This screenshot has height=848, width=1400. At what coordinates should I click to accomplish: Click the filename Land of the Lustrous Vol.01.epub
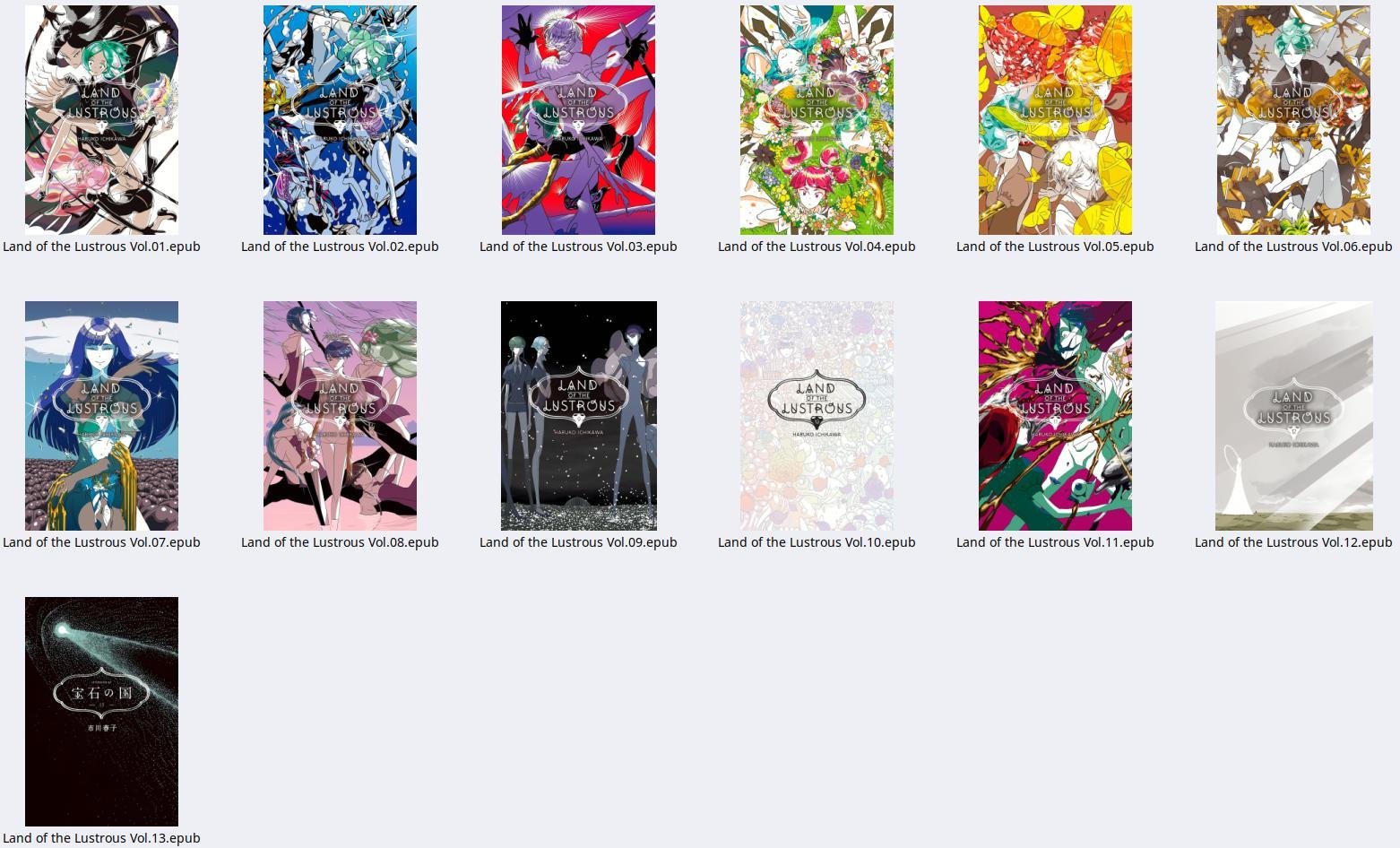(x=101, y=247)
